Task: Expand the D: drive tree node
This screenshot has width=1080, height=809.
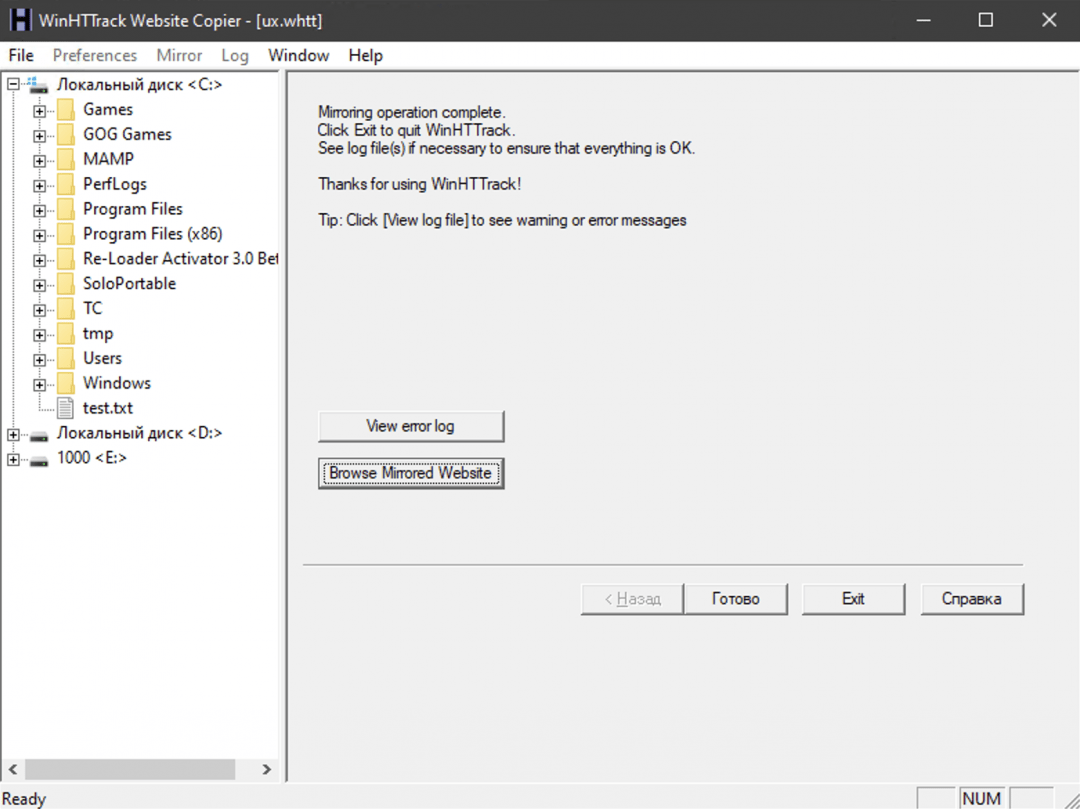Action: pyautogui.click(x=13, y=434)
